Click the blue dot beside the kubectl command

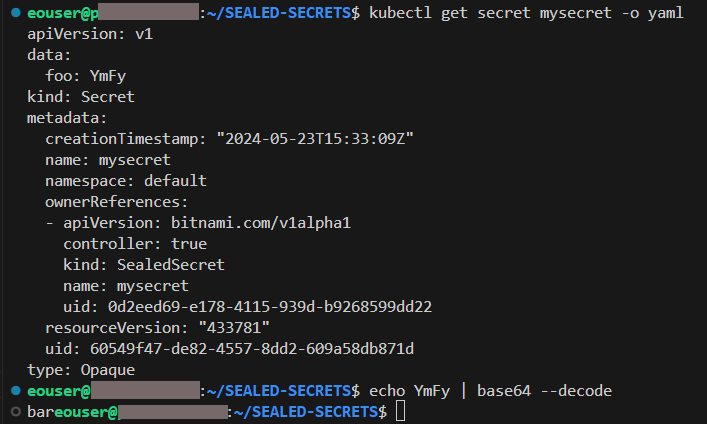pos(13,12)
